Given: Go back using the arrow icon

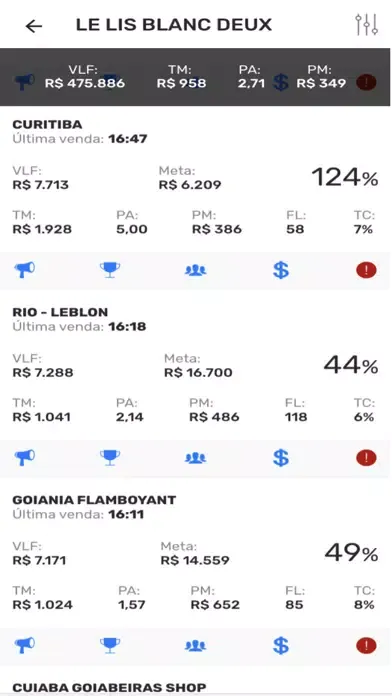Looking at the screenshot, I should [34, 26].
